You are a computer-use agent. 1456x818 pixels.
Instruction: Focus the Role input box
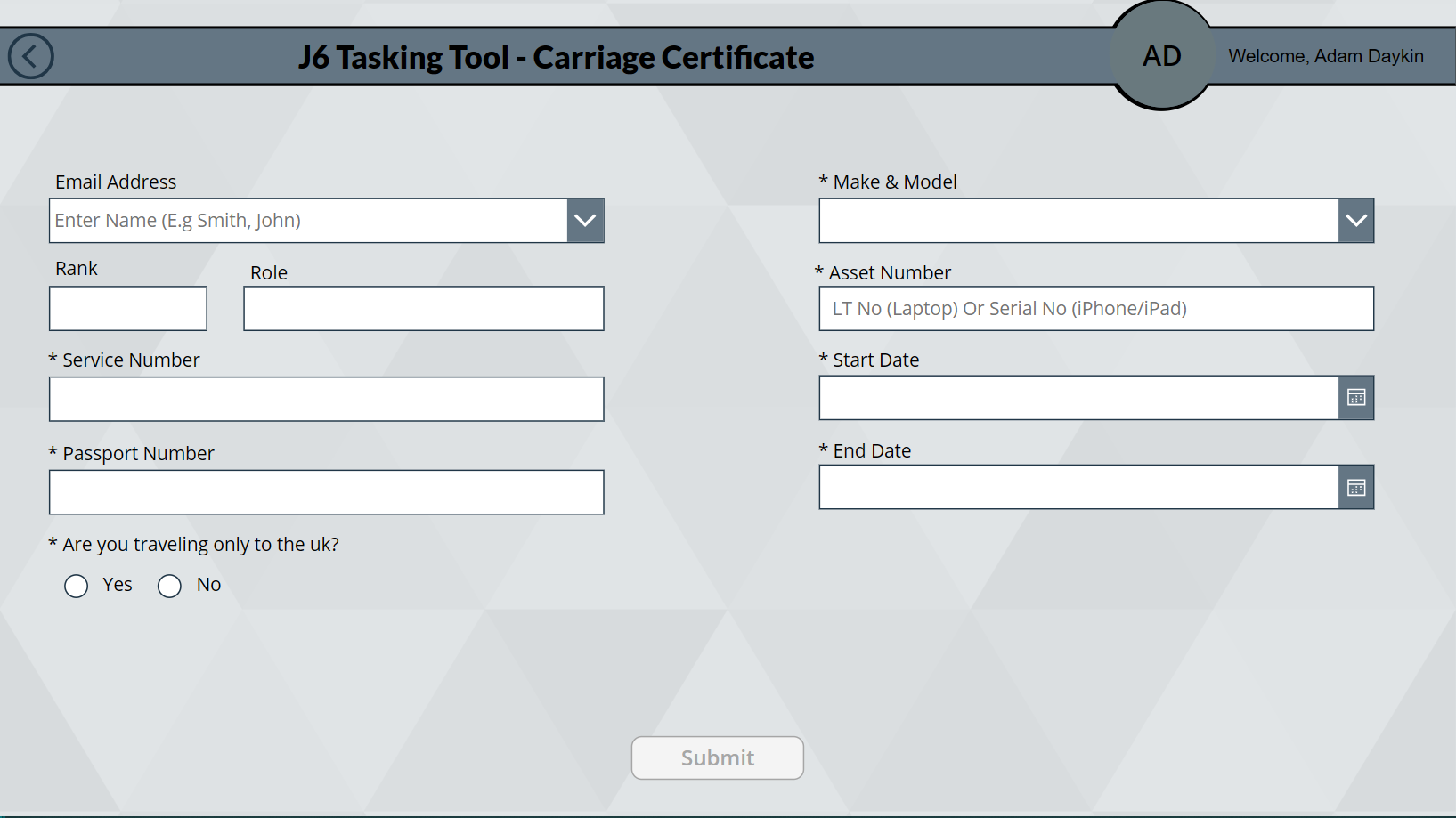point(424,308)
